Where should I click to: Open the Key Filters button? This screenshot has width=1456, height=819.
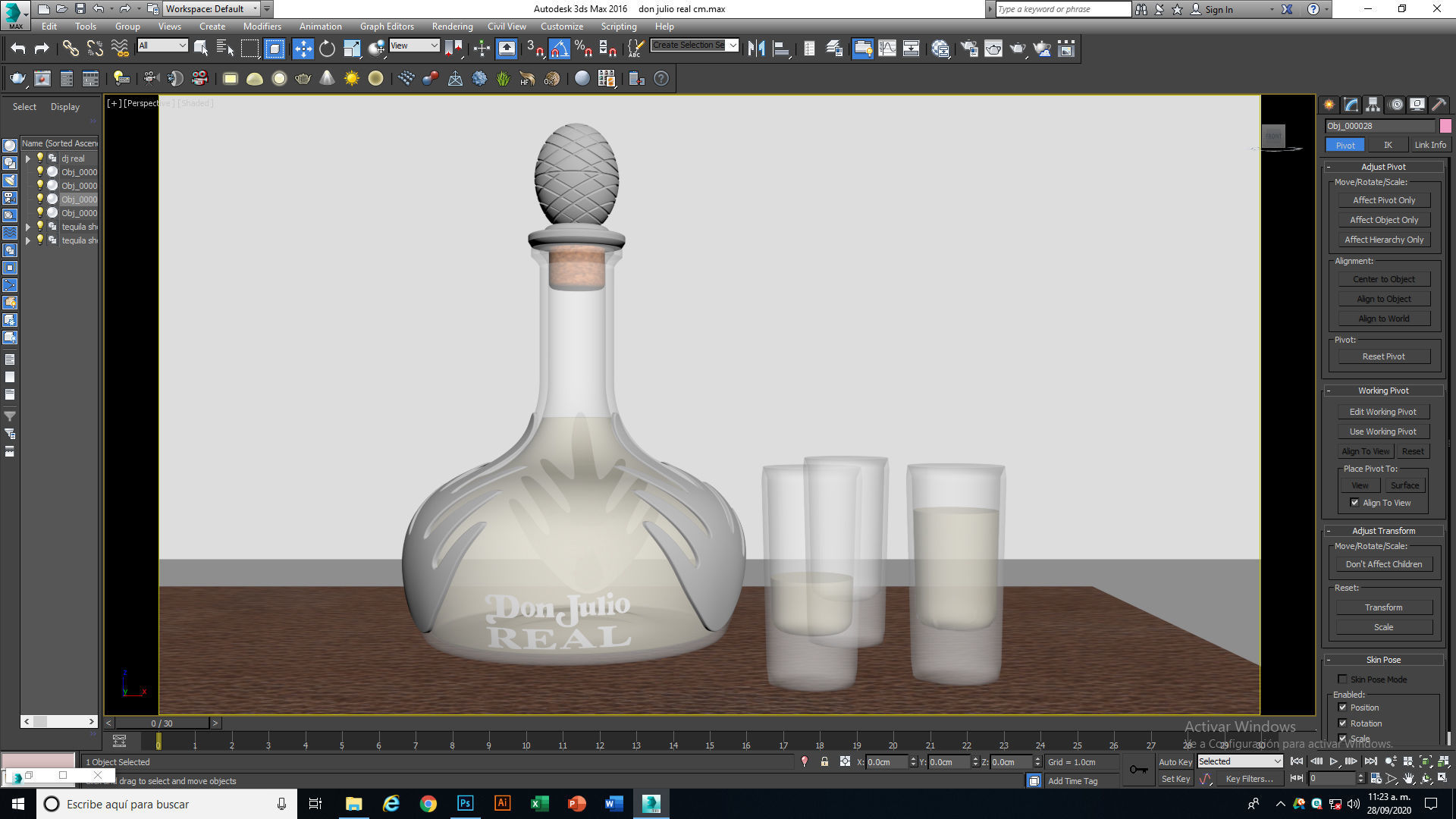(1250, 779)
